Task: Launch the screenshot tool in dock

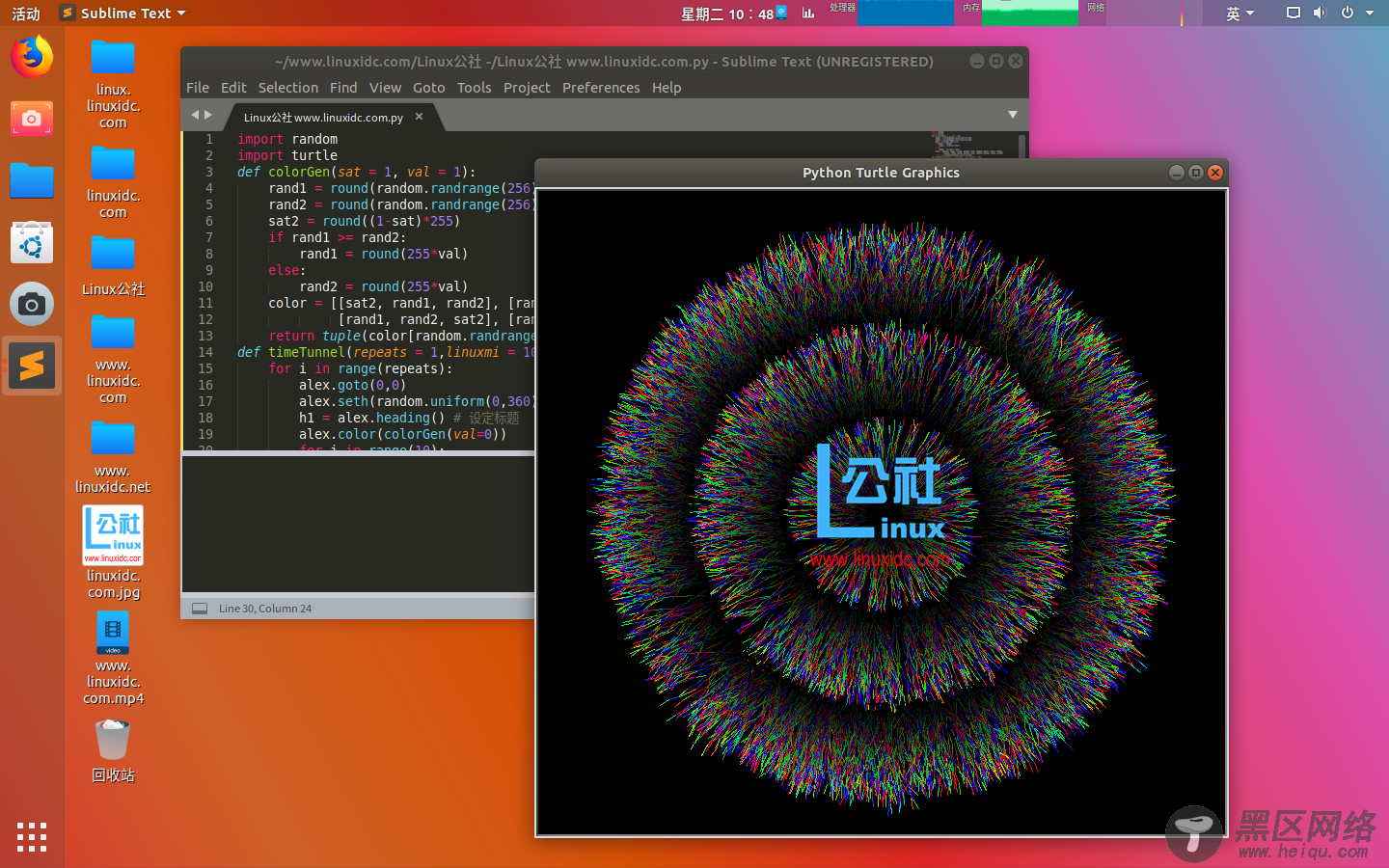Action: click(x=32, y=119)
